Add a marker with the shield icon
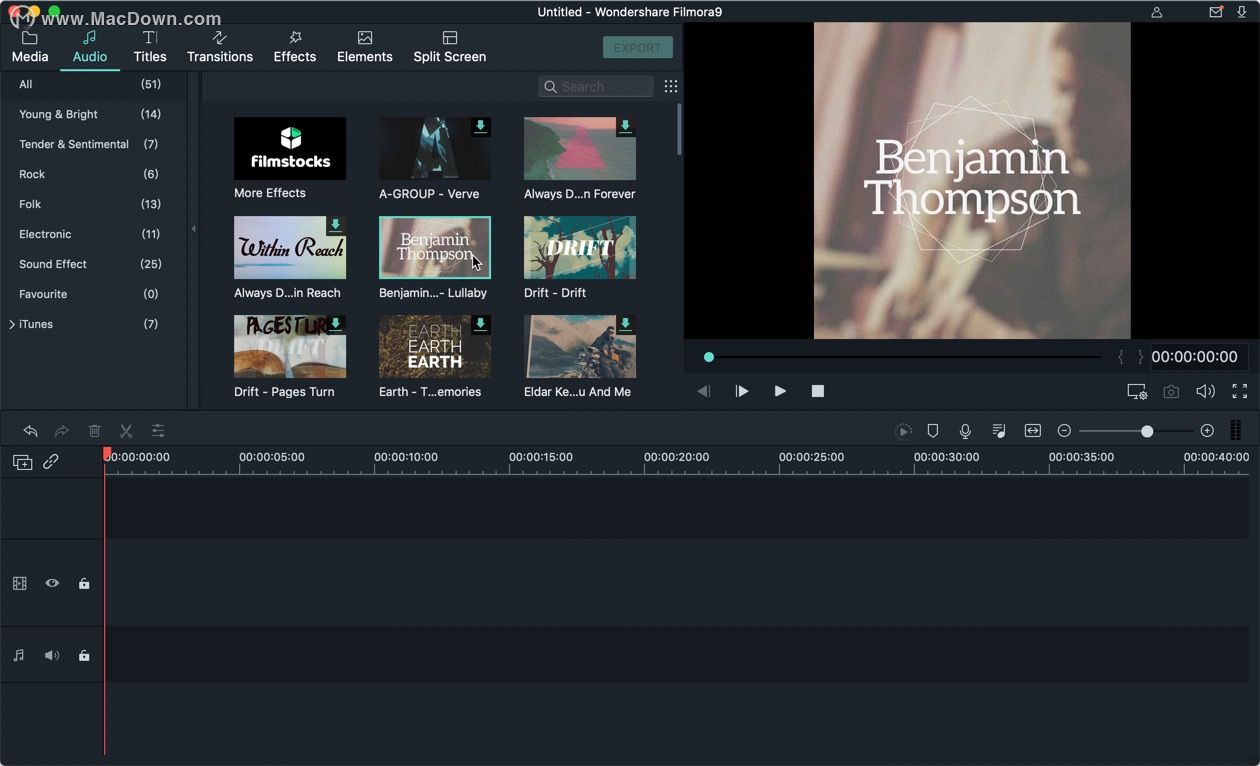 933,431
